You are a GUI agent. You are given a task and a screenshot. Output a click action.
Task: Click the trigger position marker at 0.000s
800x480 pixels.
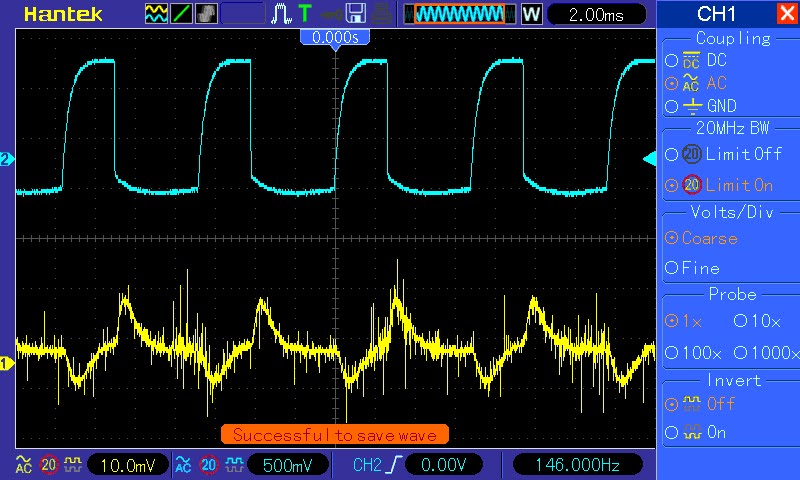click(x=335, y=37)
